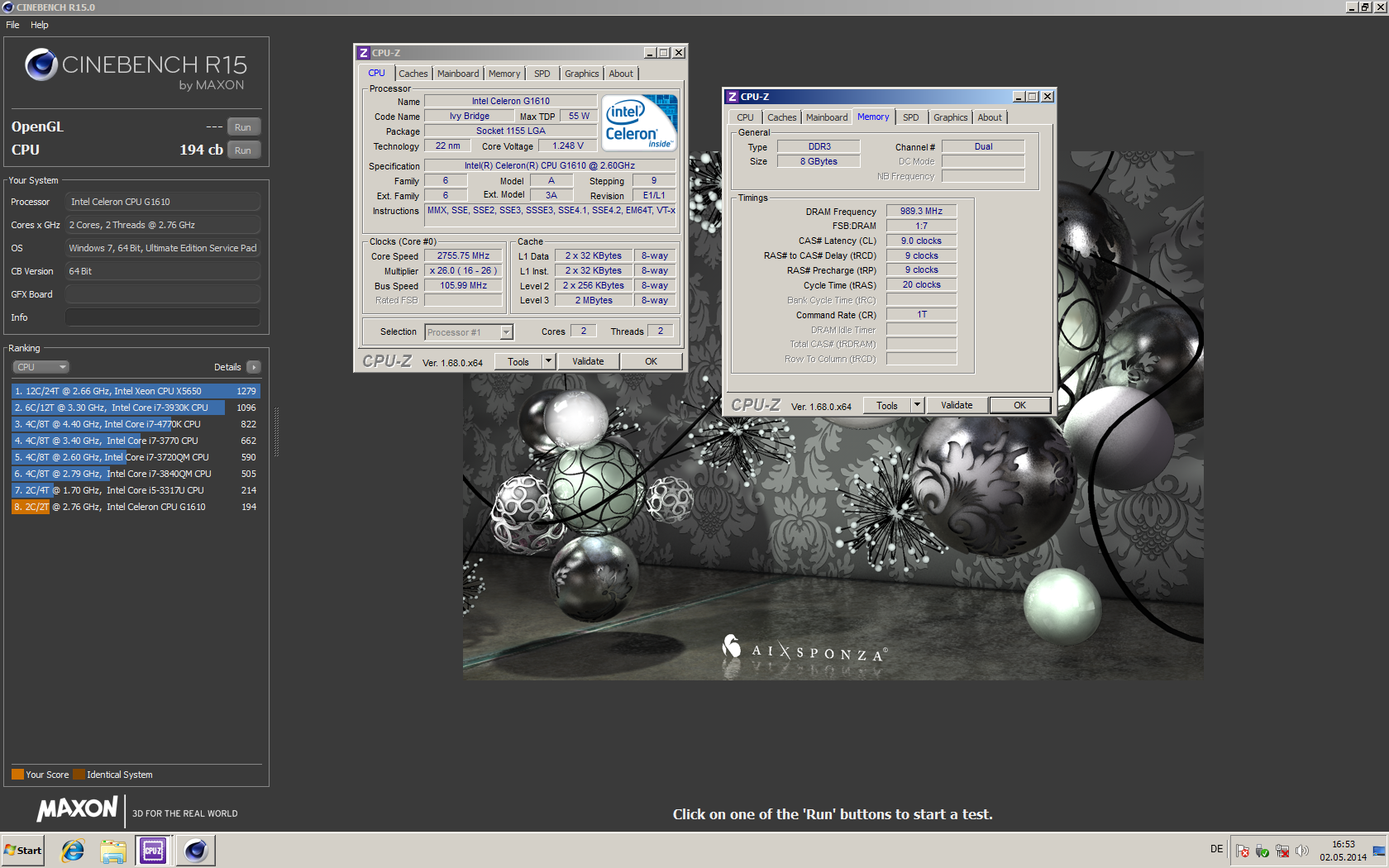
Task: Run the OpenGL benchmark
Action: (243, 127)
